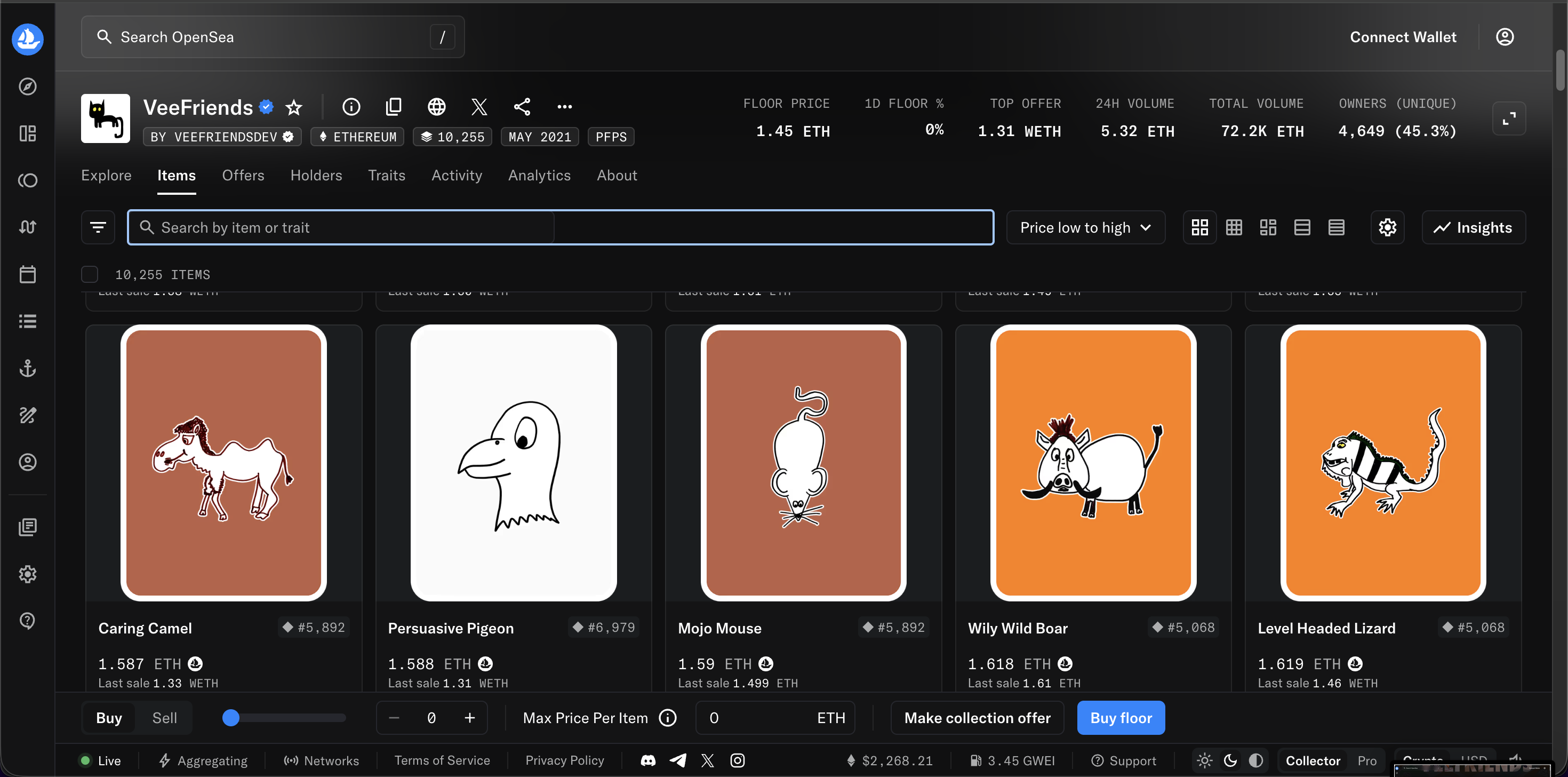Open the calendar icon in the sidebar
The height and width of the screenshot is (777, 1568).
click(x=27, y=274)
